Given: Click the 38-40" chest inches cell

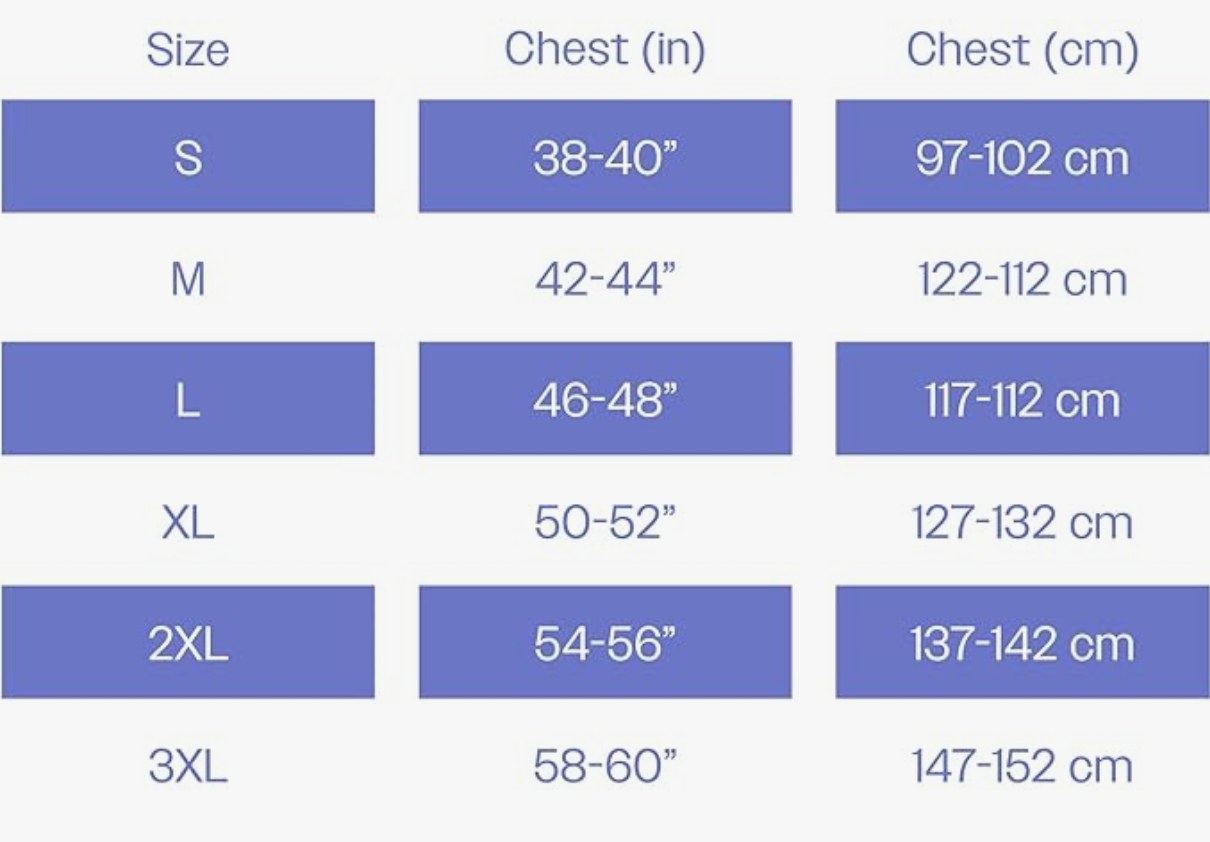Looking at the screenshot, I should pos(605,156).
